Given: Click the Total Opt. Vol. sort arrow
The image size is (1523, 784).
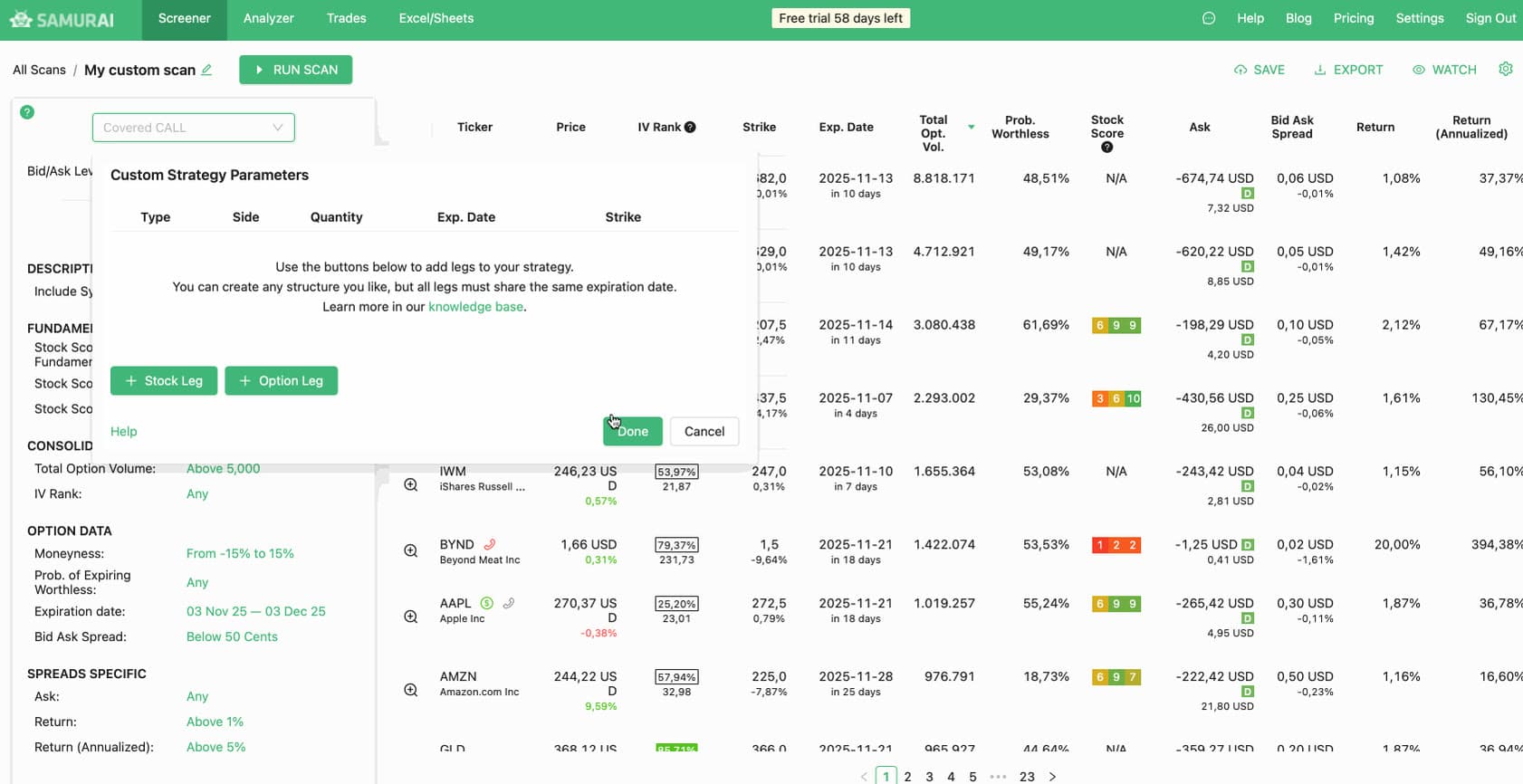Looking at the screenshot, I should [x=972, y=127].
